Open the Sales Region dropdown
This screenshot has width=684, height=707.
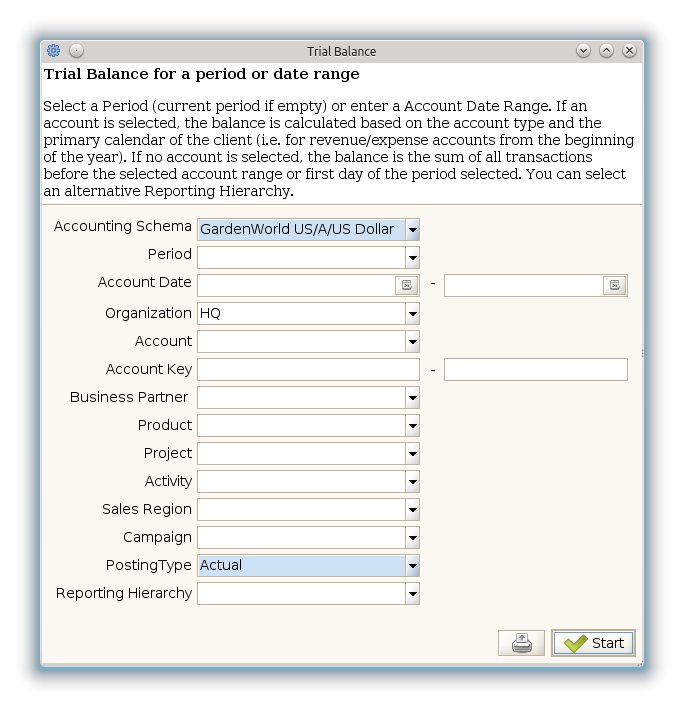412,510
